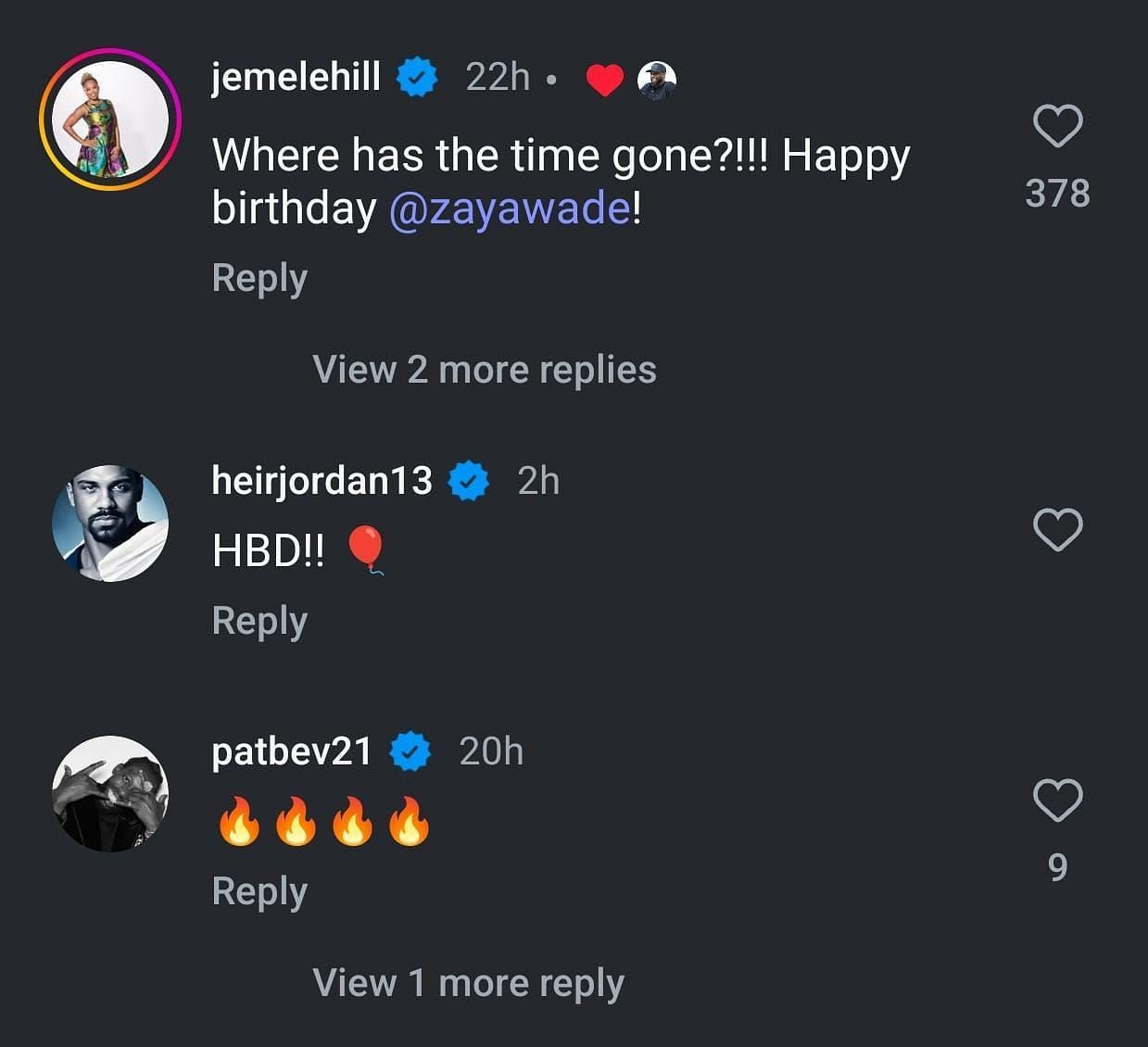Click patbev21's blue verified badge
1148x1047 pixels.
tap(410, 751)
